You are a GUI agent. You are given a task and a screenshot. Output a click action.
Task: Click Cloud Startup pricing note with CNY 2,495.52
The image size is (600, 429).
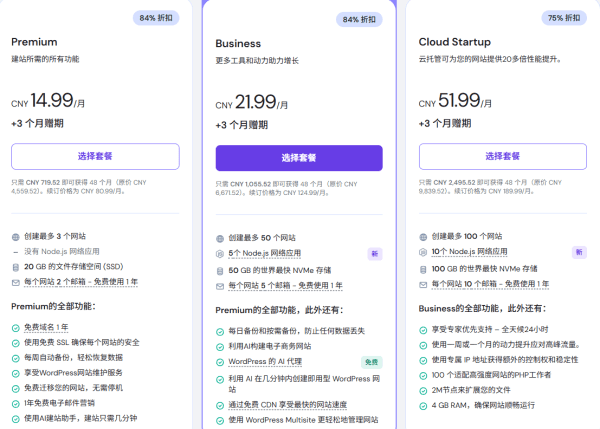coord(491,187)
